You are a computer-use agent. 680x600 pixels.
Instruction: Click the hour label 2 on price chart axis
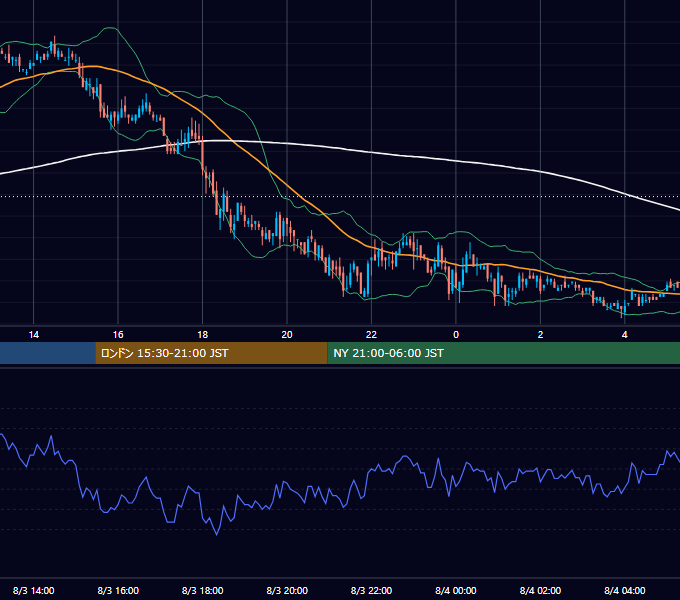pos(540,335)
